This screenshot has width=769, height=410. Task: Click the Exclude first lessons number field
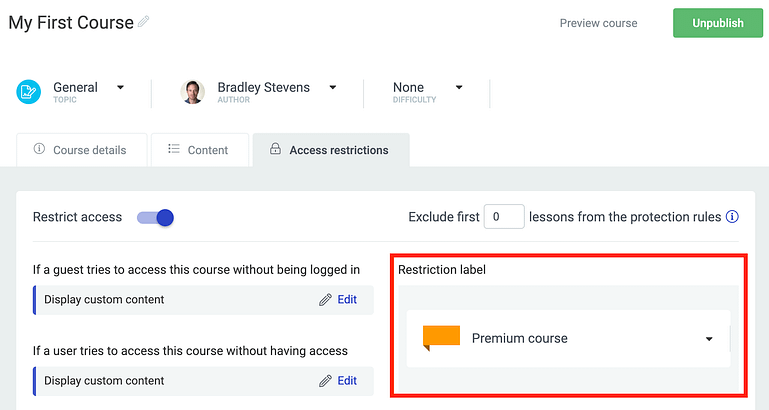pyautogui.click(x=504, y=216)
